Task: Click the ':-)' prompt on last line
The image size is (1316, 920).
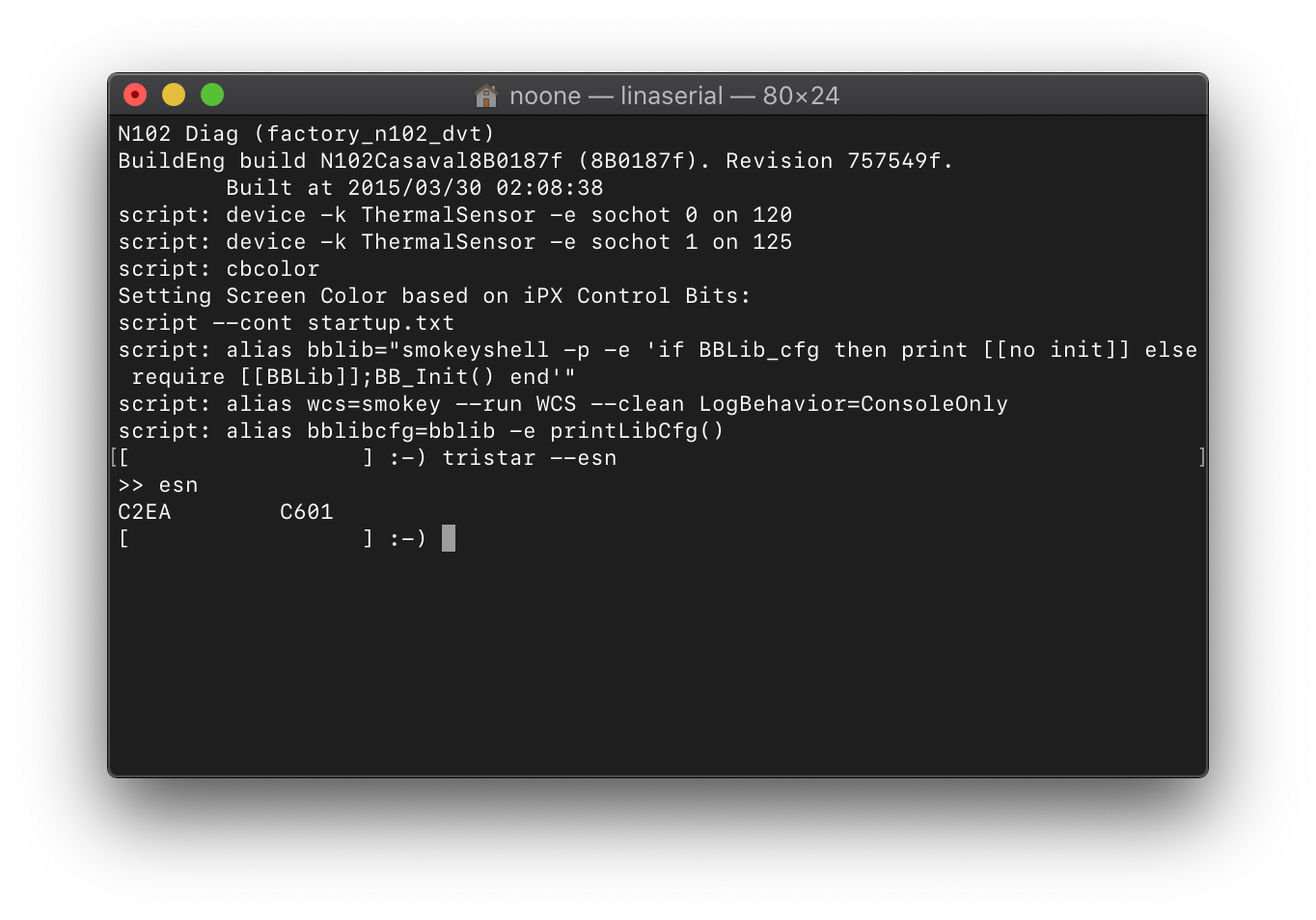Action: (407, 539)
